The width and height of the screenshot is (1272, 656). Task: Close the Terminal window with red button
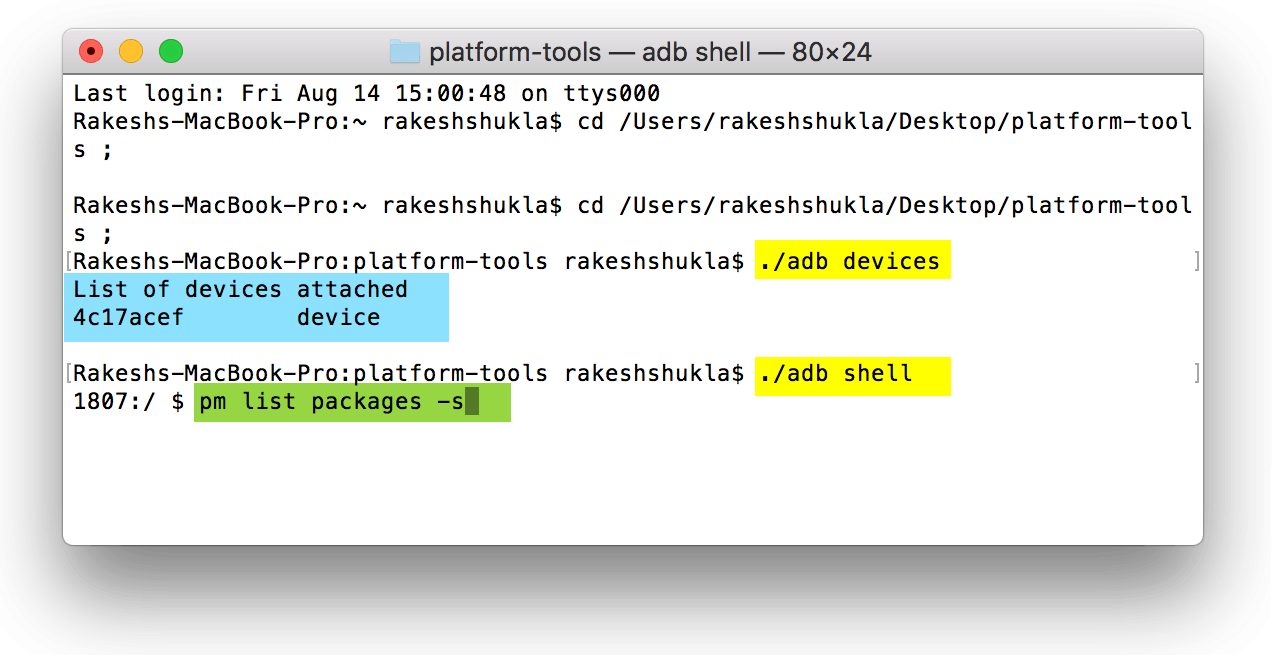[91, 51]
